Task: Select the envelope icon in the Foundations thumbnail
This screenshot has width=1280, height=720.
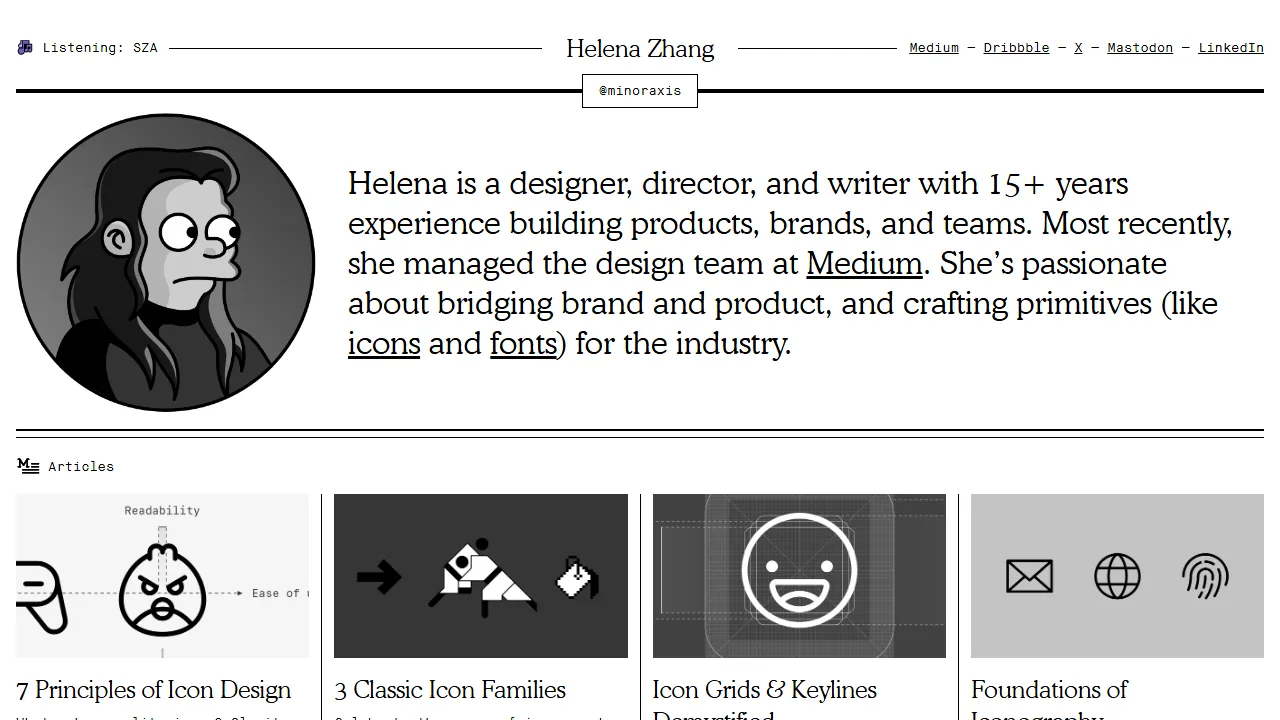Action: coord(1029,576)
